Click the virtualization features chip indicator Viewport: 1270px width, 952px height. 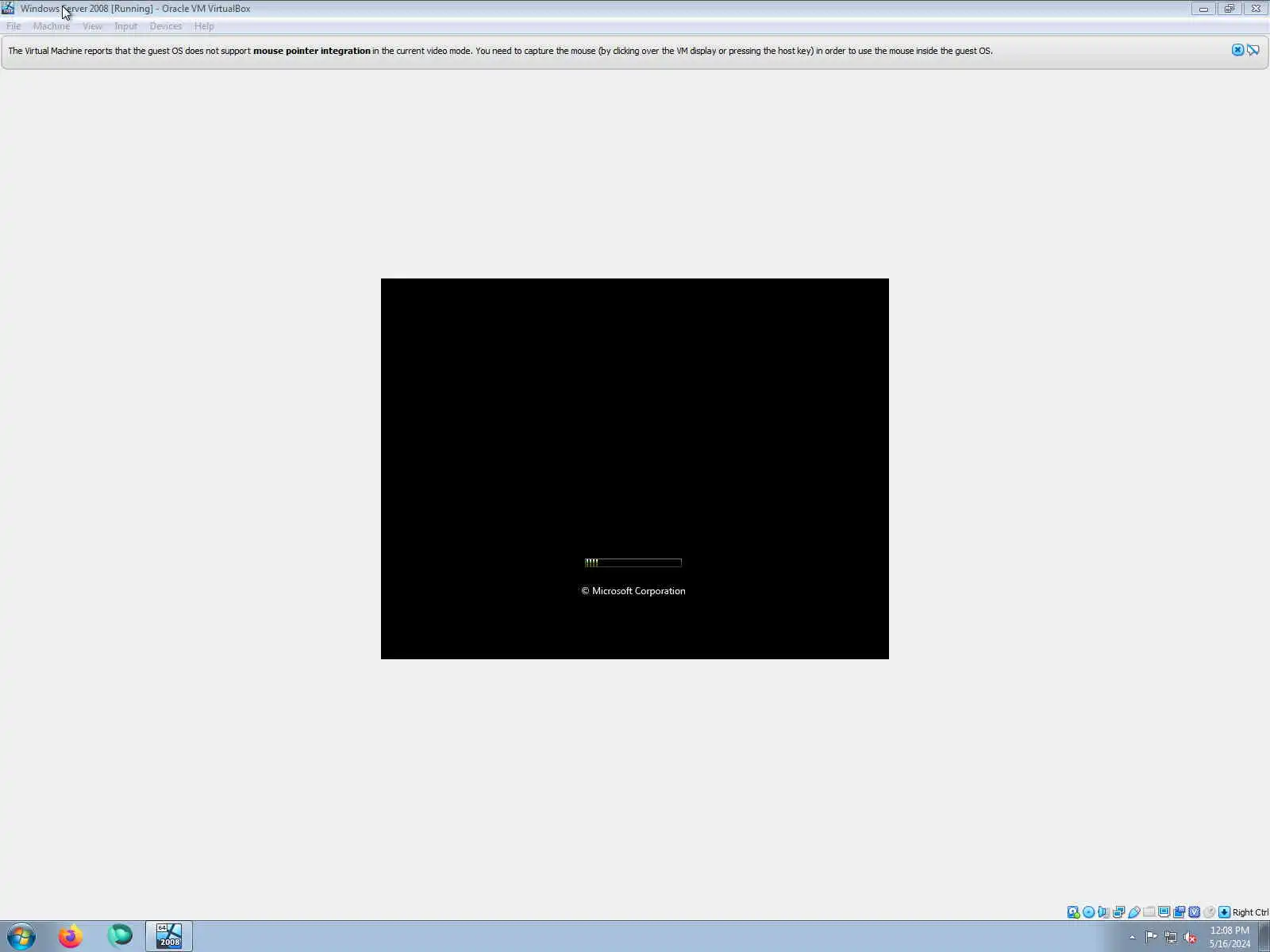click(x=1194, y=912)
